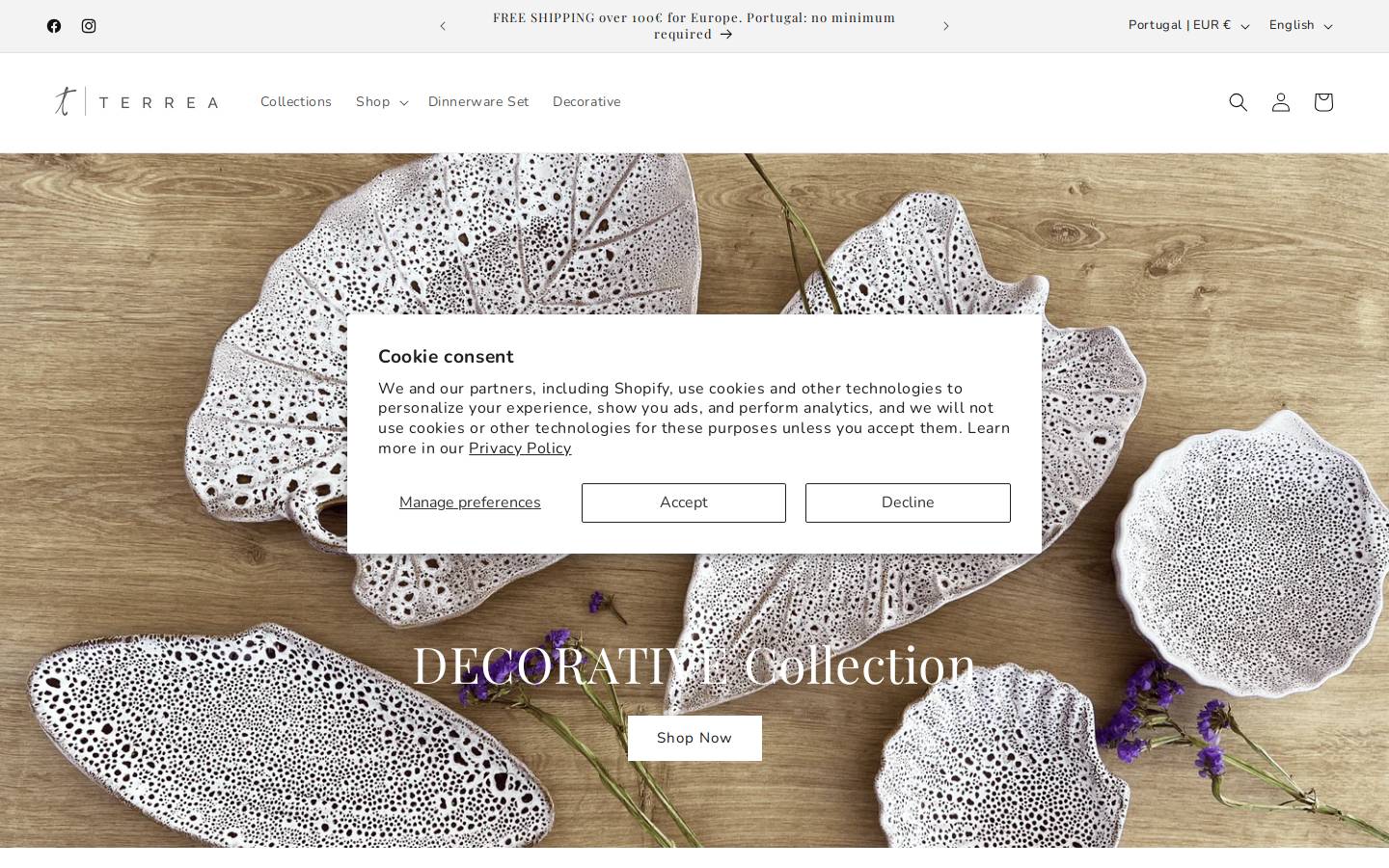Open the Decorative menu item
This screenshot has width=1389, height=868.
click(x=586, y=102)
